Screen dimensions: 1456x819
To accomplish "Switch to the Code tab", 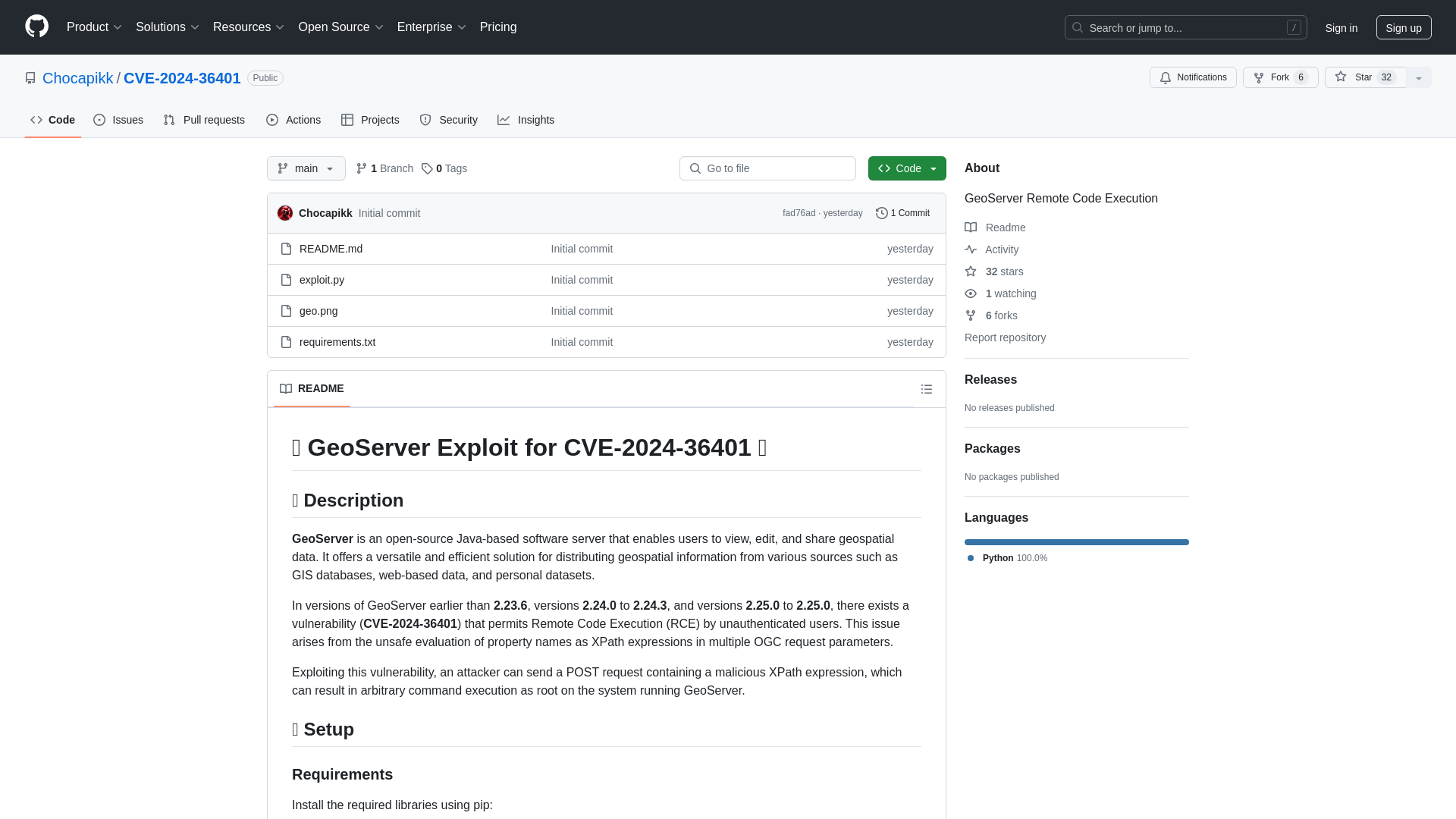I will 53,120.
